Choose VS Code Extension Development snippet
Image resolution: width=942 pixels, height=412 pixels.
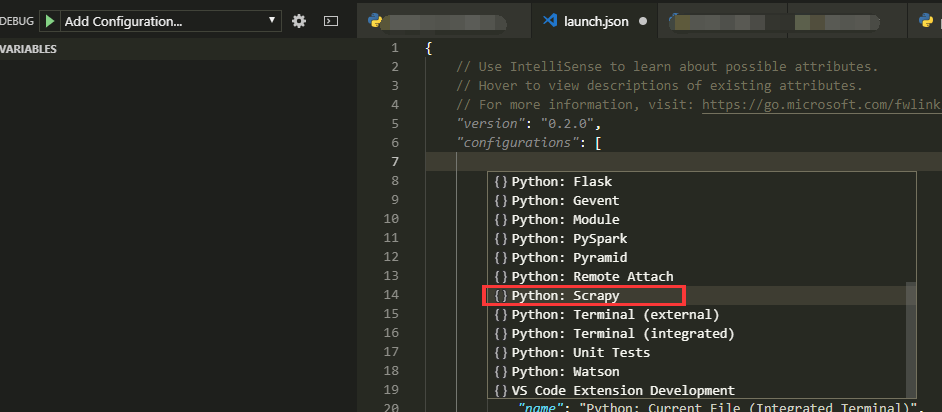click(x=623, y=390)
